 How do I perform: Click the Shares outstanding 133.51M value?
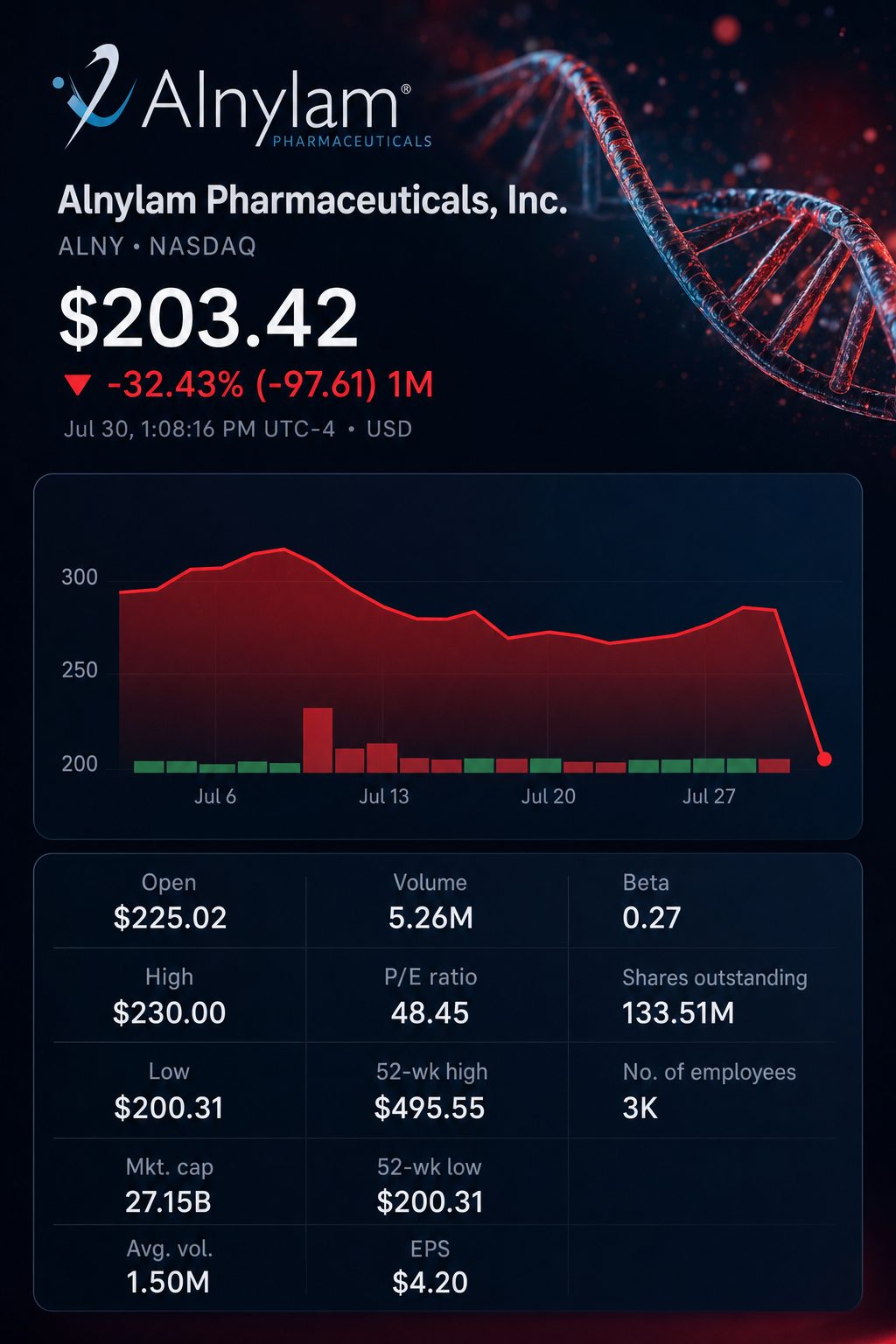(x=678, y=1013)
